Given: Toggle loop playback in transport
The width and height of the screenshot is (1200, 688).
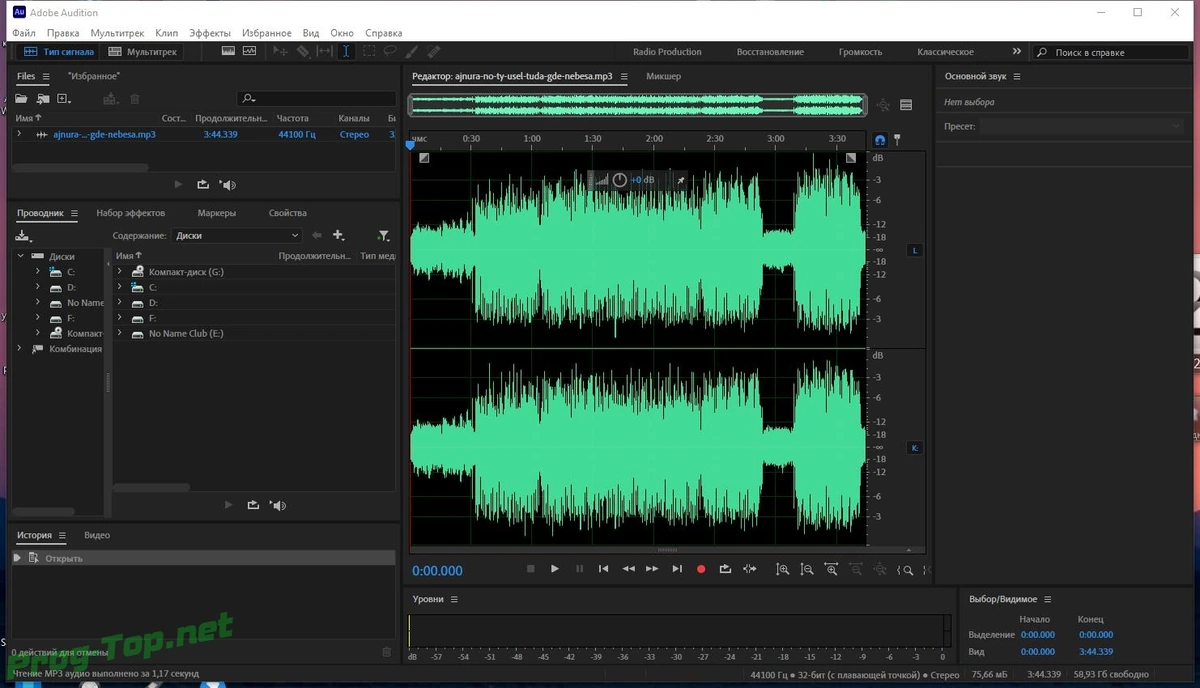Looking at the screenshot, I should (x=725, y=569).
